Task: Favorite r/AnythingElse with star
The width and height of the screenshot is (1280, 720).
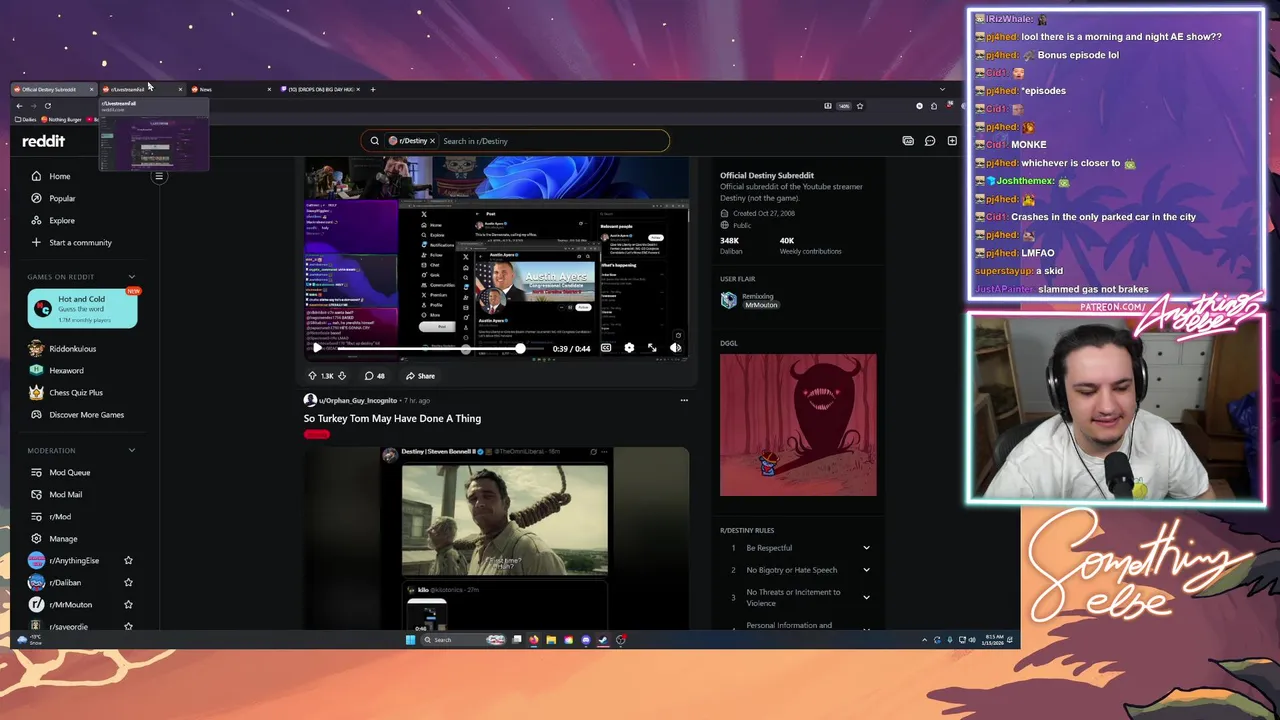Action: 128,561
